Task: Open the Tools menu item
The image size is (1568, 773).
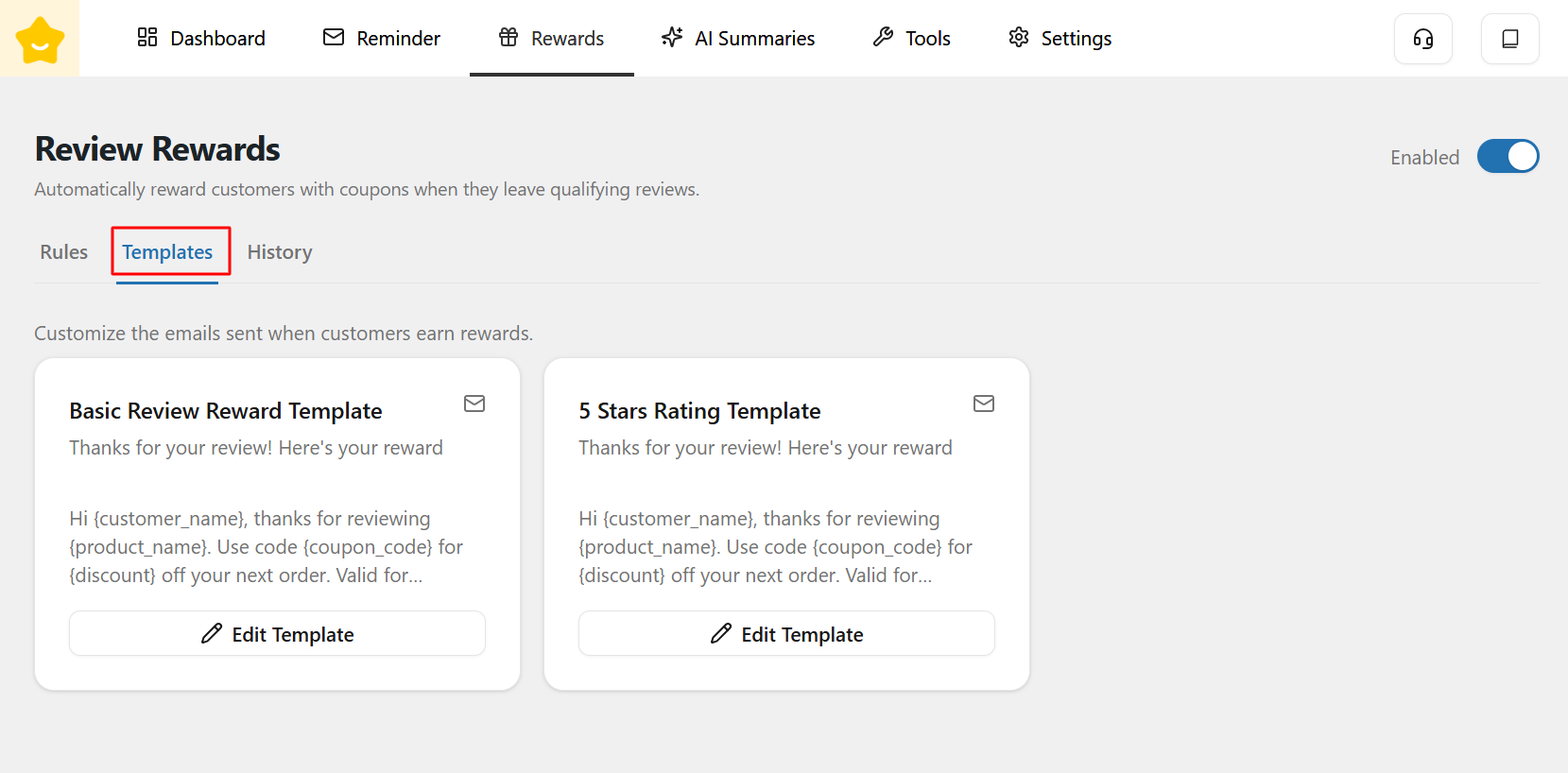Action: [912, 39]
